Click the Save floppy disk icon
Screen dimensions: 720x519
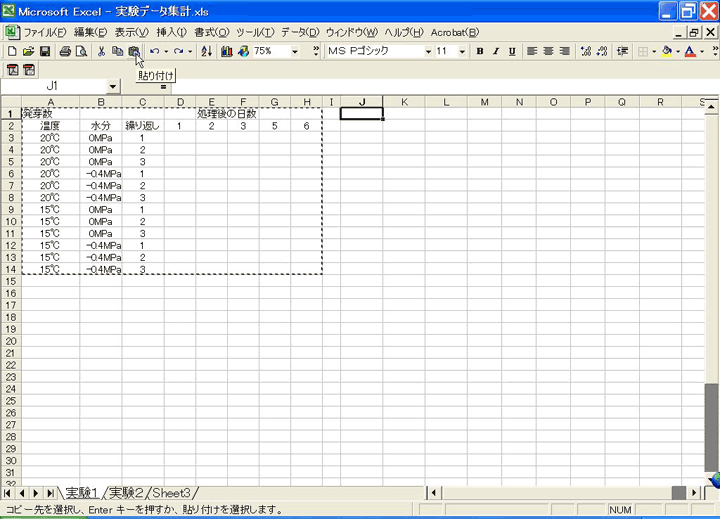pos(45,51)
